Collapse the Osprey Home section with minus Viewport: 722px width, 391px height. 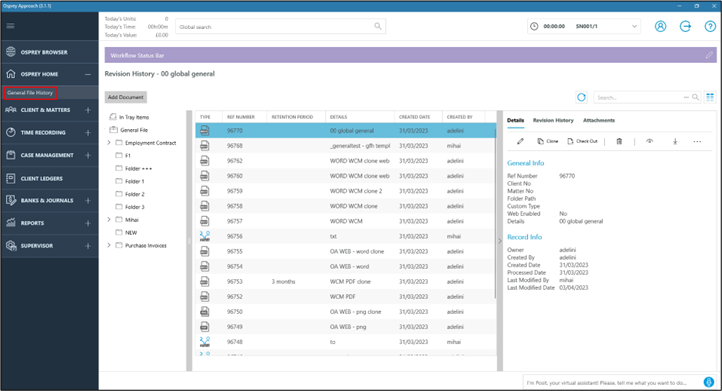pyautogui.click(x=88, y=74)
